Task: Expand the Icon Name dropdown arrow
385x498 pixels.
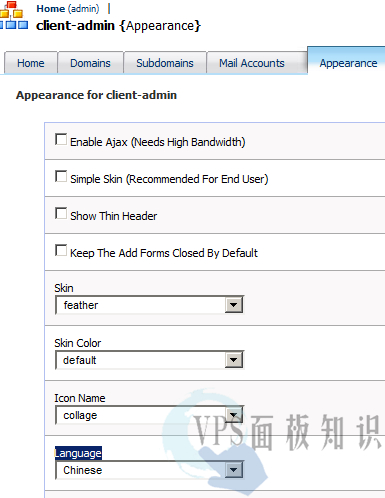Action: click(234, 415)
